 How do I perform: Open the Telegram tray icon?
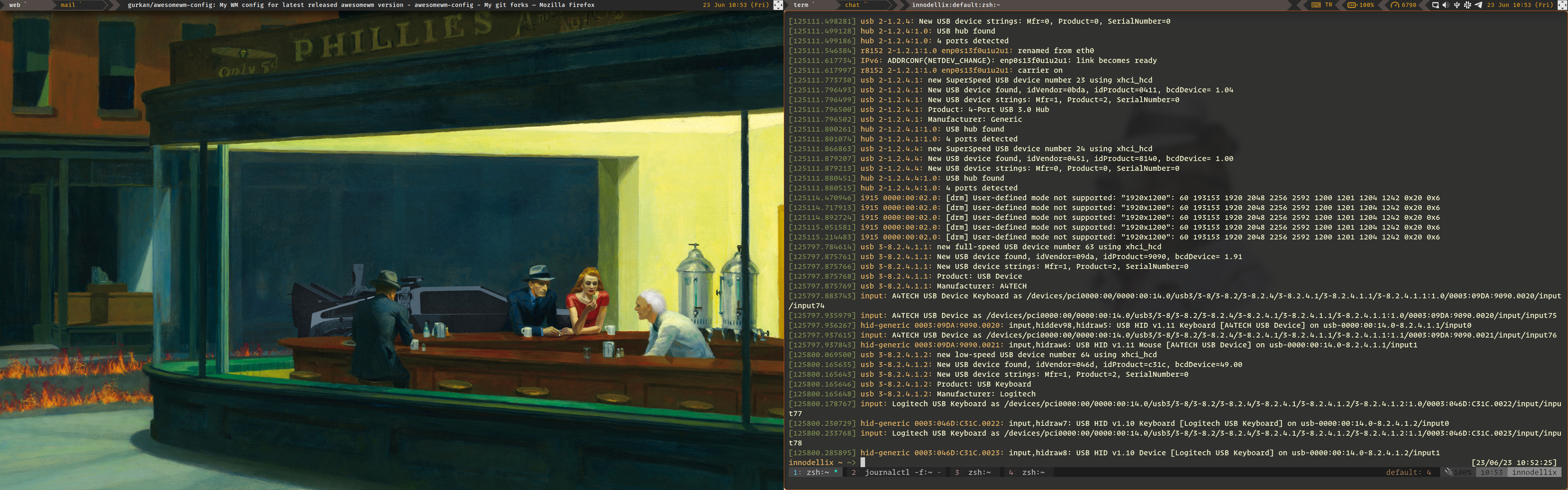click(1479, 5)
